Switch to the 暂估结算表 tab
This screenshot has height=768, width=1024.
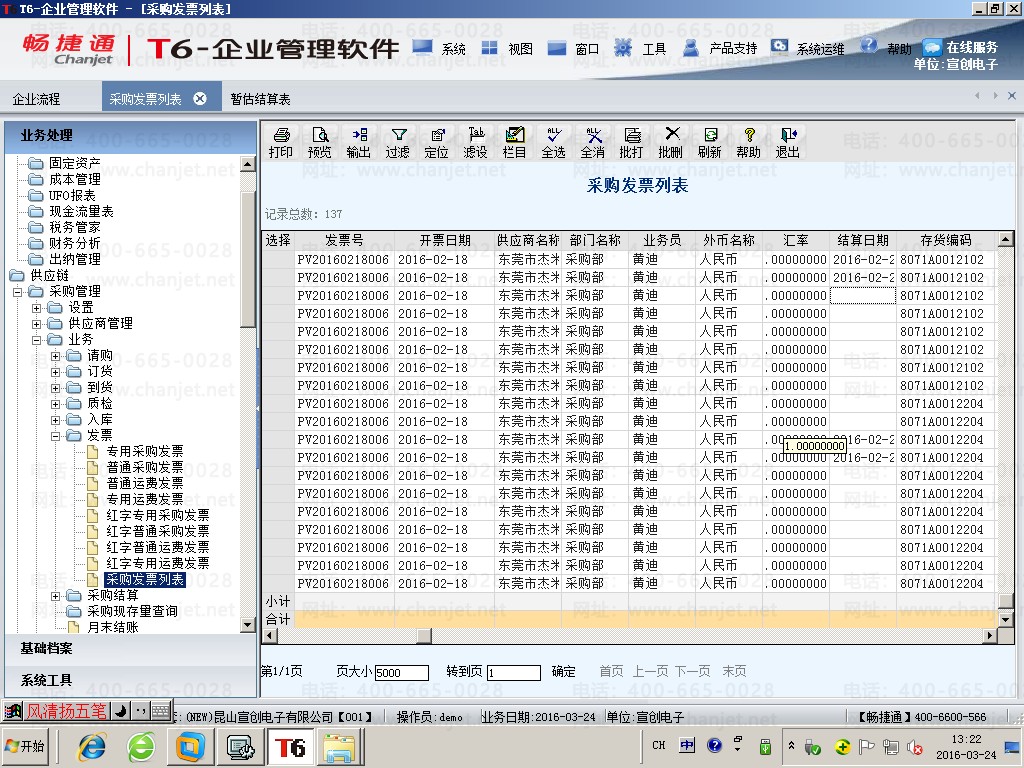click(261, 99)
